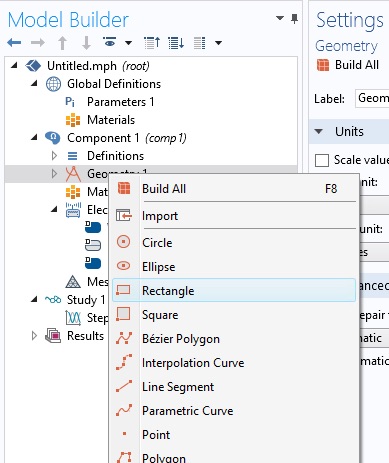Click Build All menu entry with F8

(234, 189)
